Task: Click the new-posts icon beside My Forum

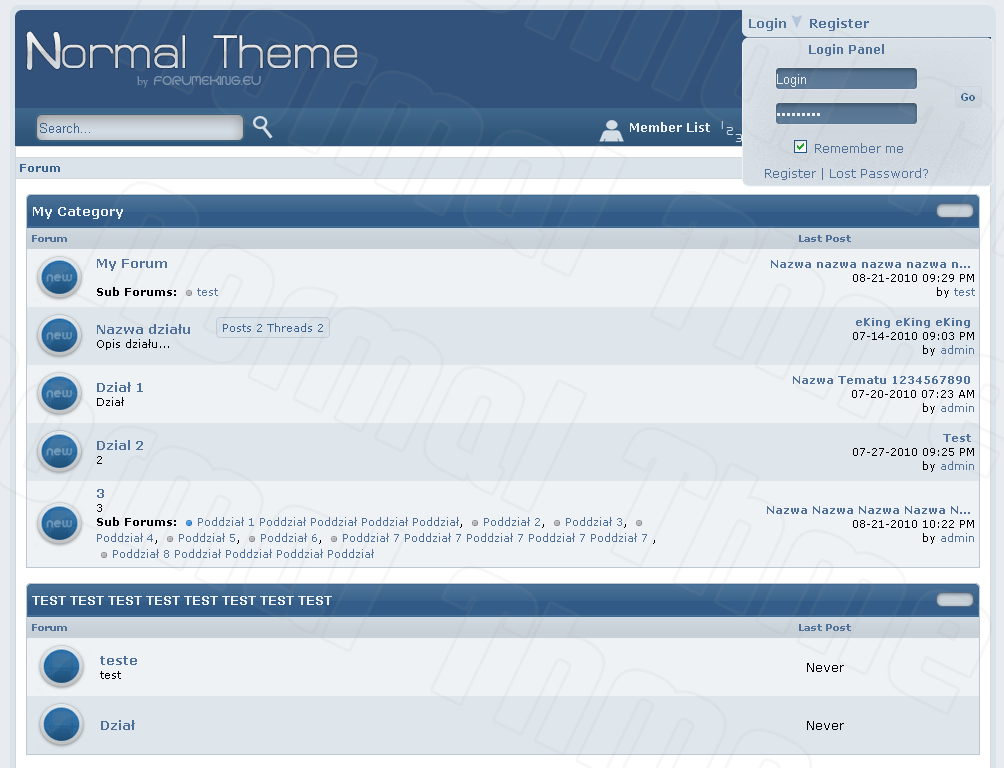Action: pos(59,278)
